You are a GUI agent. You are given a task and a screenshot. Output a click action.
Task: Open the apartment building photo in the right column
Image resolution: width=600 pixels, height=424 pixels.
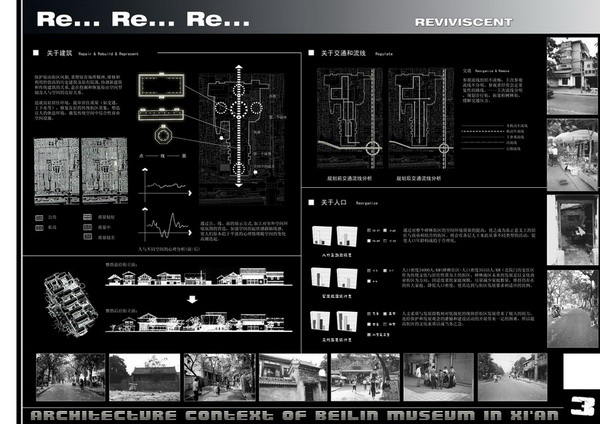tap(572, 76)
